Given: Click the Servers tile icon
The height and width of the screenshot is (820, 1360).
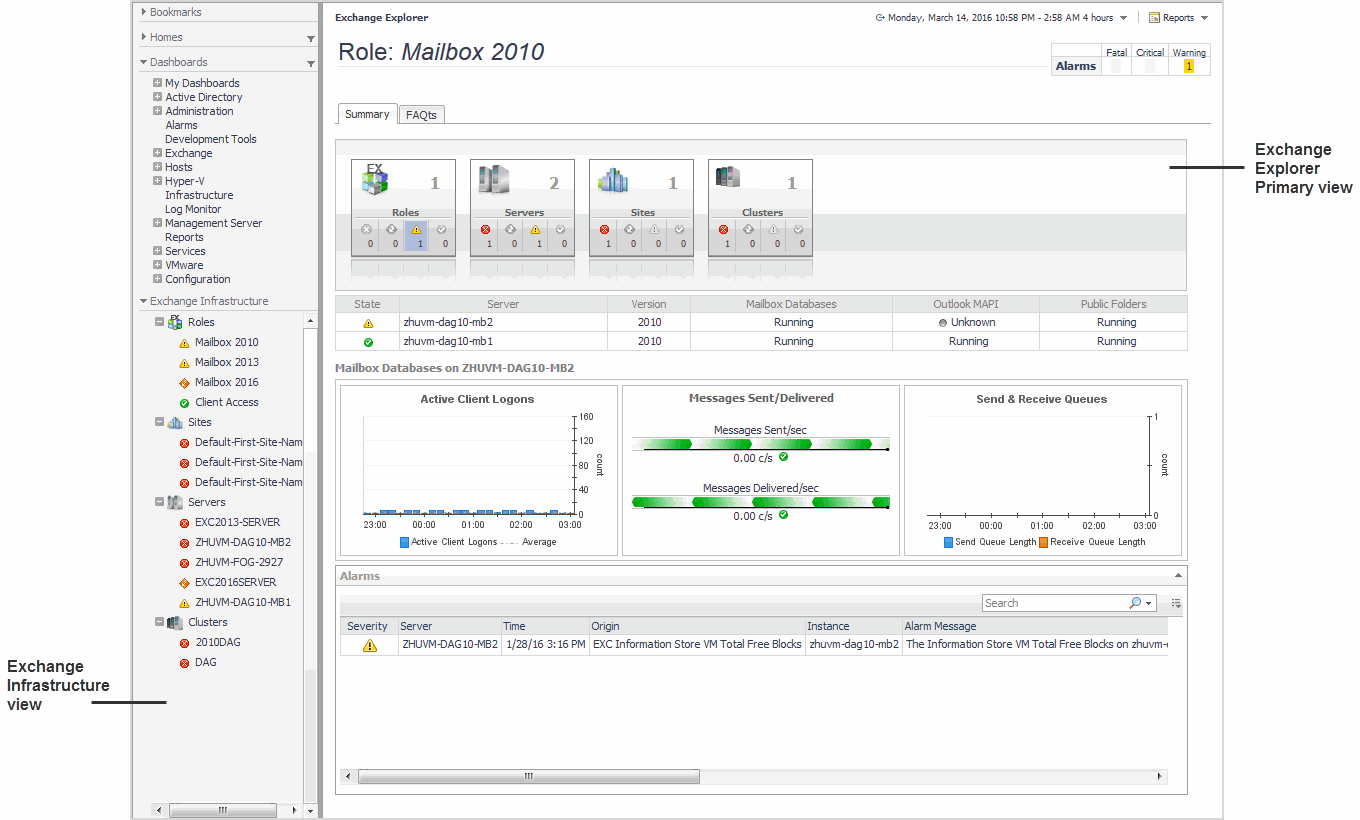Looking at the screenshot, I should pos(494,180).
